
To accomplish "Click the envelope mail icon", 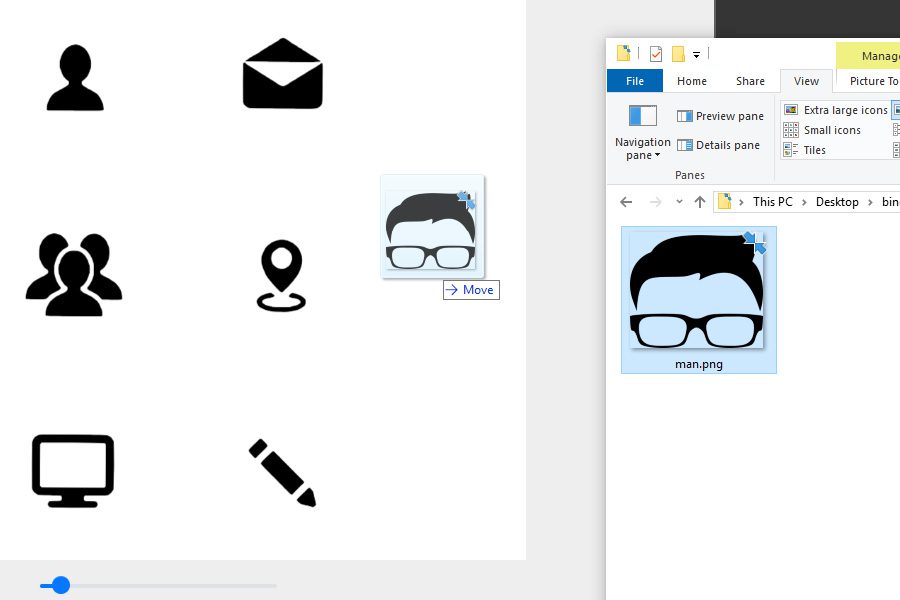I will click(x=282, y=73).
